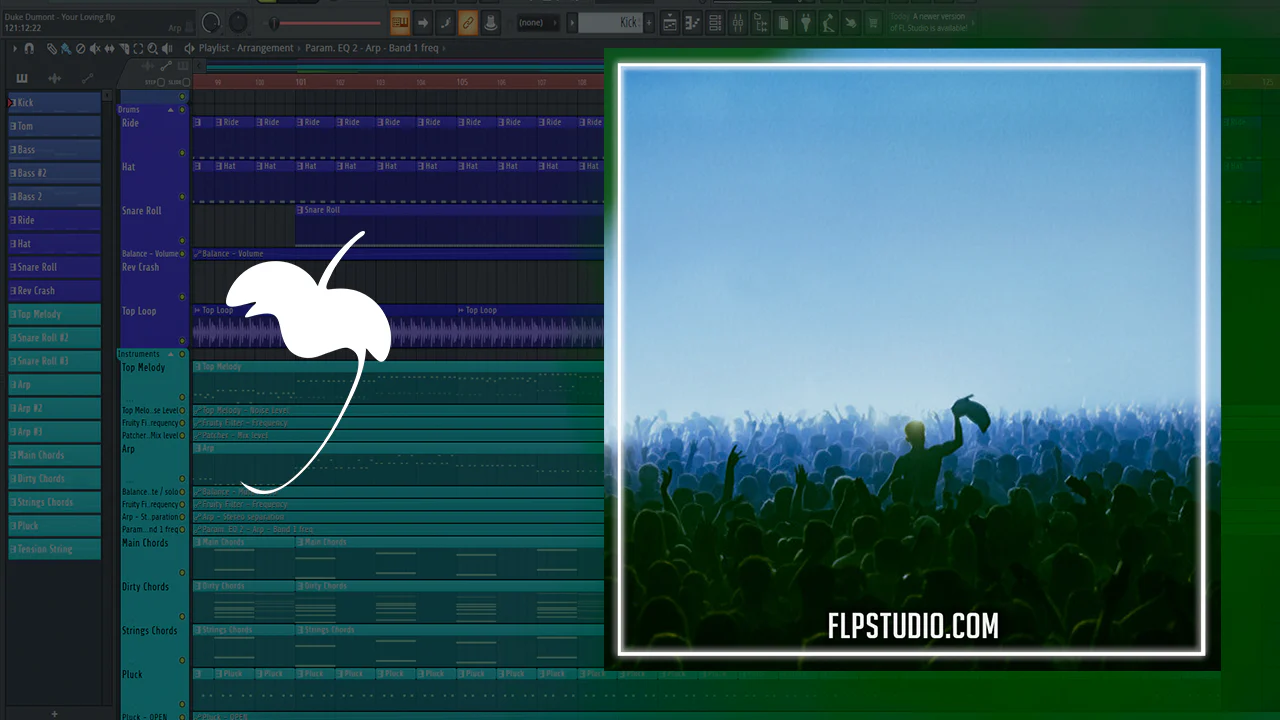Click the speaker icon before Playlist title
Image resolution: width=1280 pixels, height=720 pixels.
(x=189, y=48)
